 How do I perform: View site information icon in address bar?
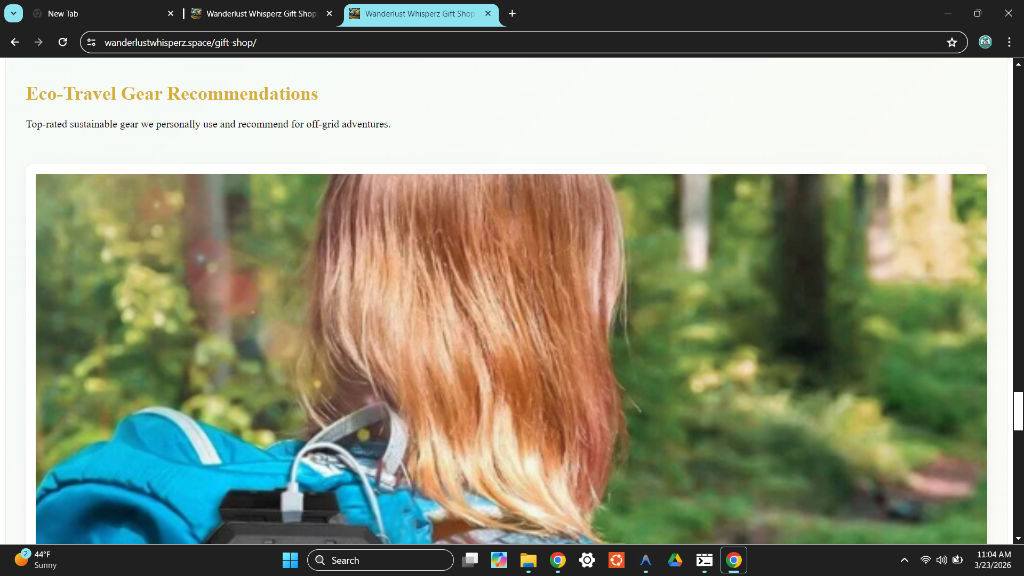92,42
